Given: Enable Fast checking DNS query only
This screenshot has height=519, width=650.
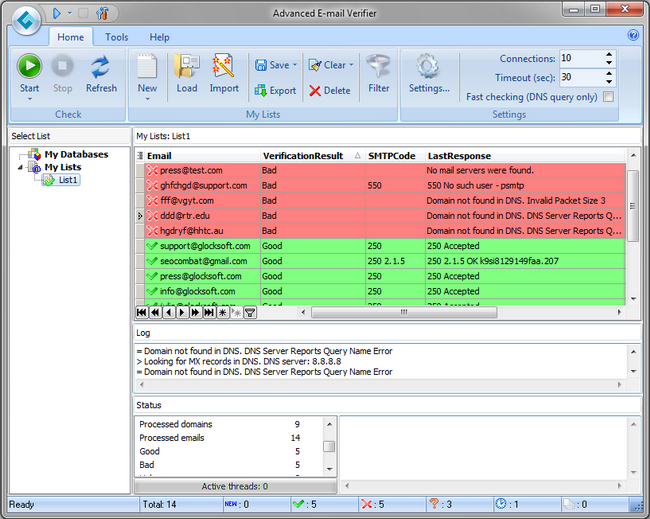Looking at the screenshot, I should [608, 97].
